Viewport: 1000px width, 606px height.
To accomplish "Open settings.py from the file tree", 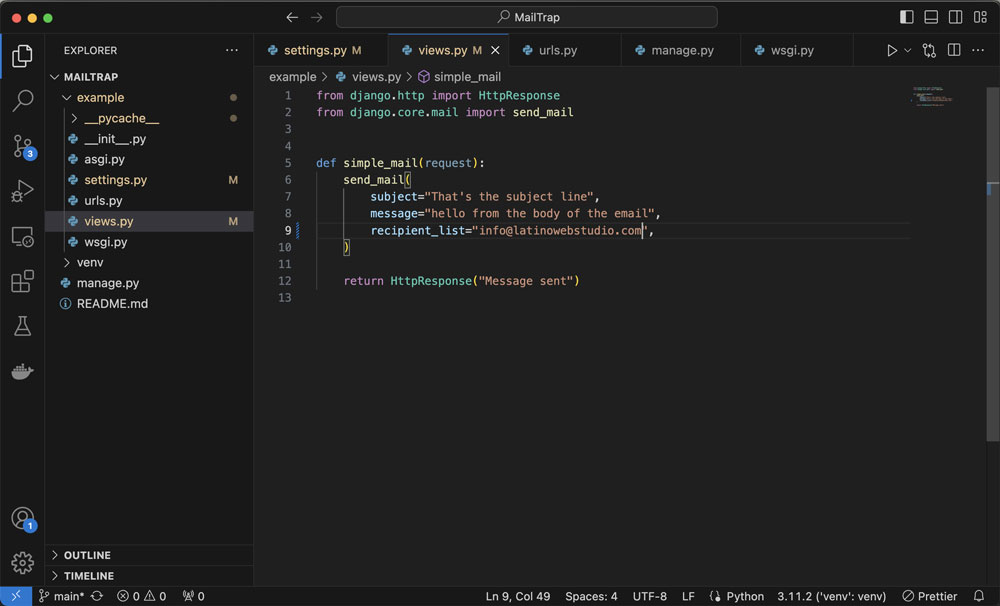I will click(x=149, y=180).
